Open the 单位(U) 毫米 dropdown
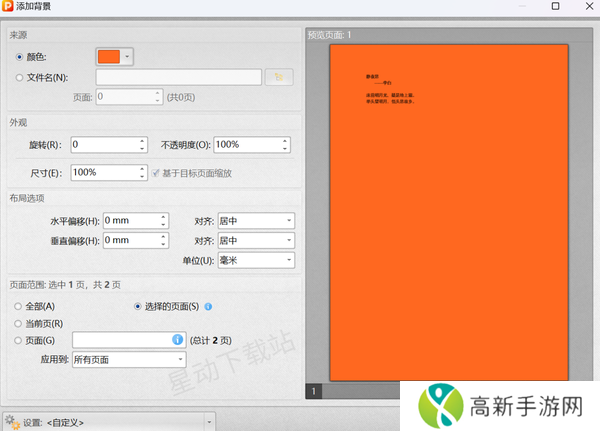600x431 pixels. [256, 260]
